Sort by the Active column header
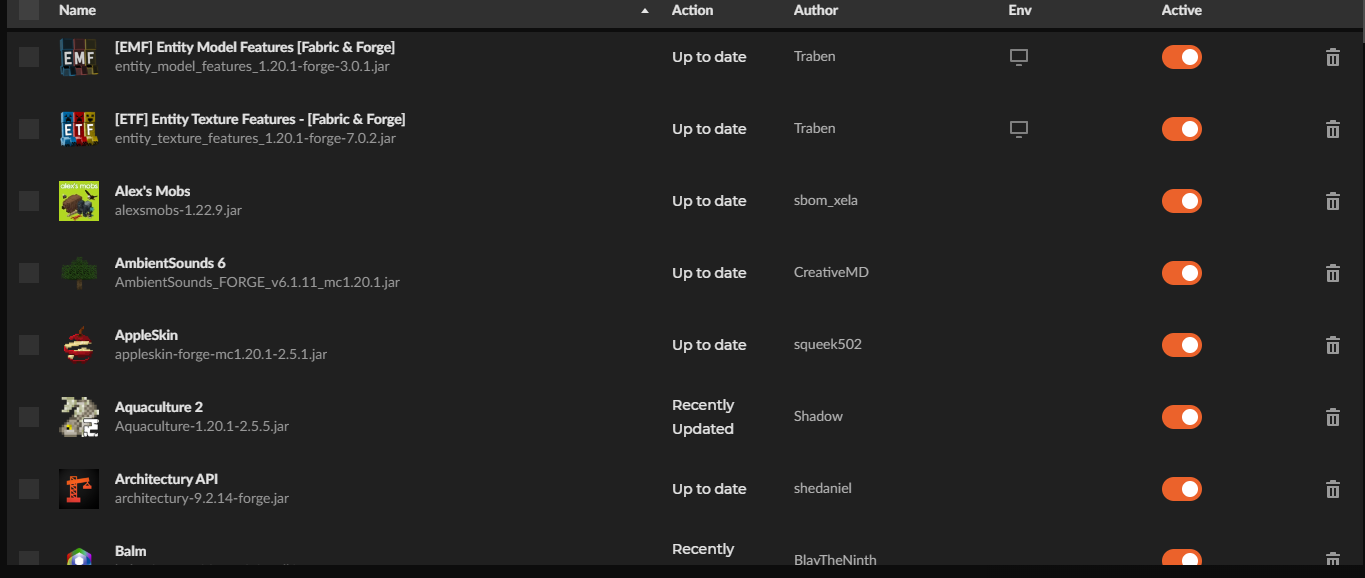The height and width of the screenshot is (578, 1365). coord(1181,10)
